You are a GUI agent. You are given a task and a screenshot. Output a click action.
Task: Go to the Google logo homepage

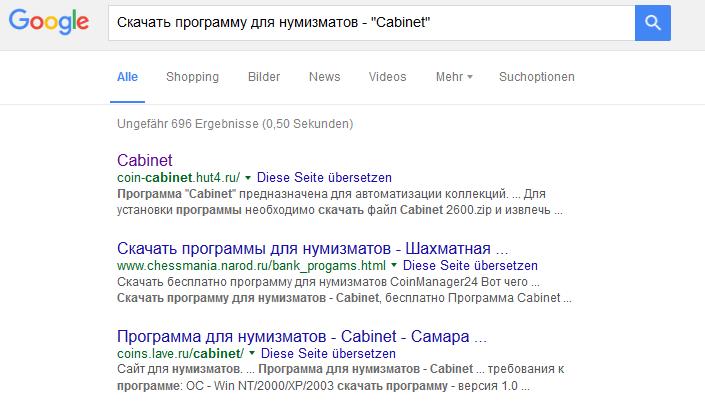click(x=49, y=22)
